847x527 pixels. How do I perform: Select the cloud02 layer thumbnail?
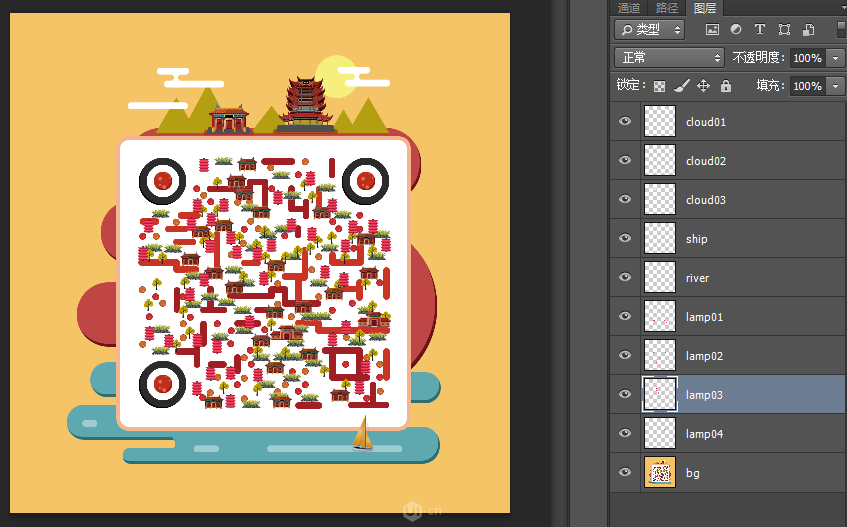660,160
